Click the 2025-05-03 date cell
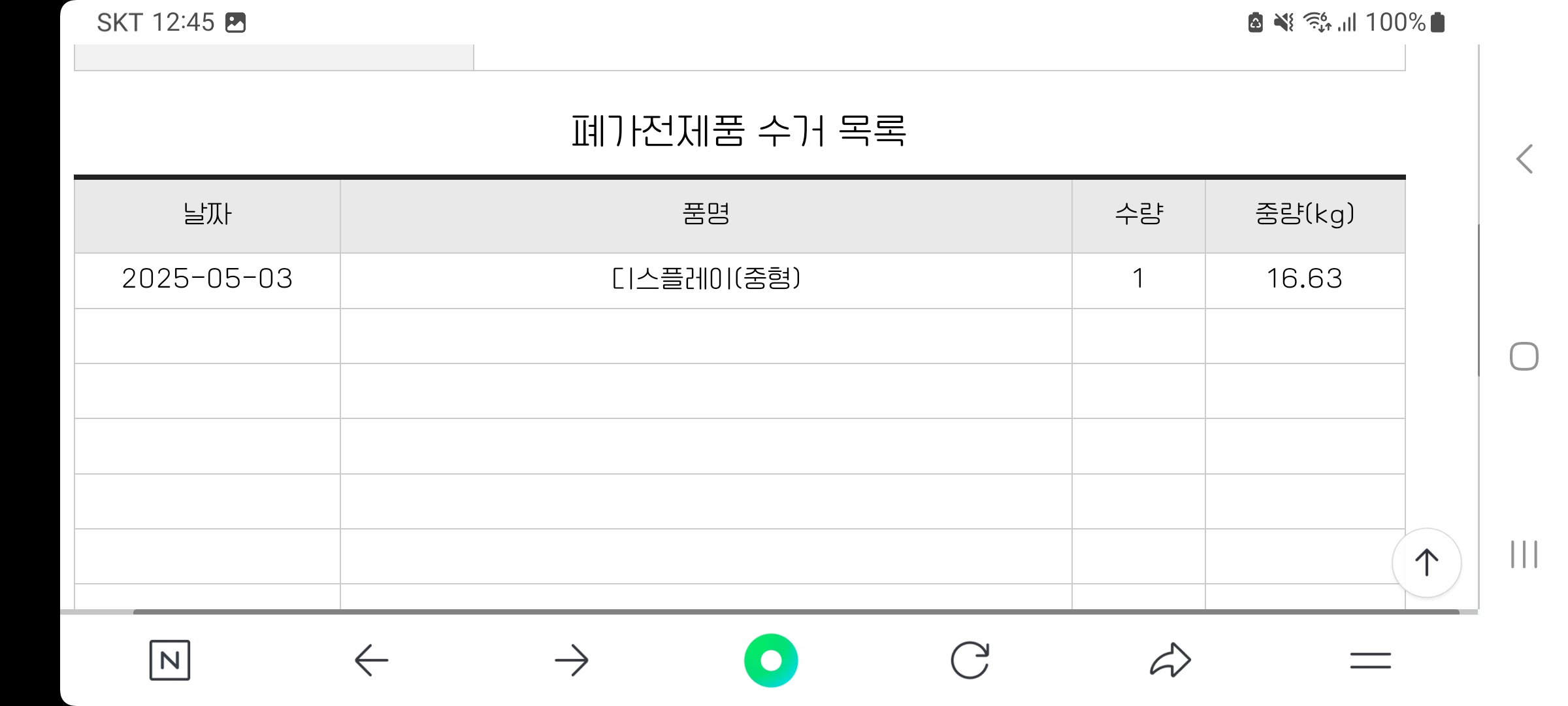 tap(207, 279)
